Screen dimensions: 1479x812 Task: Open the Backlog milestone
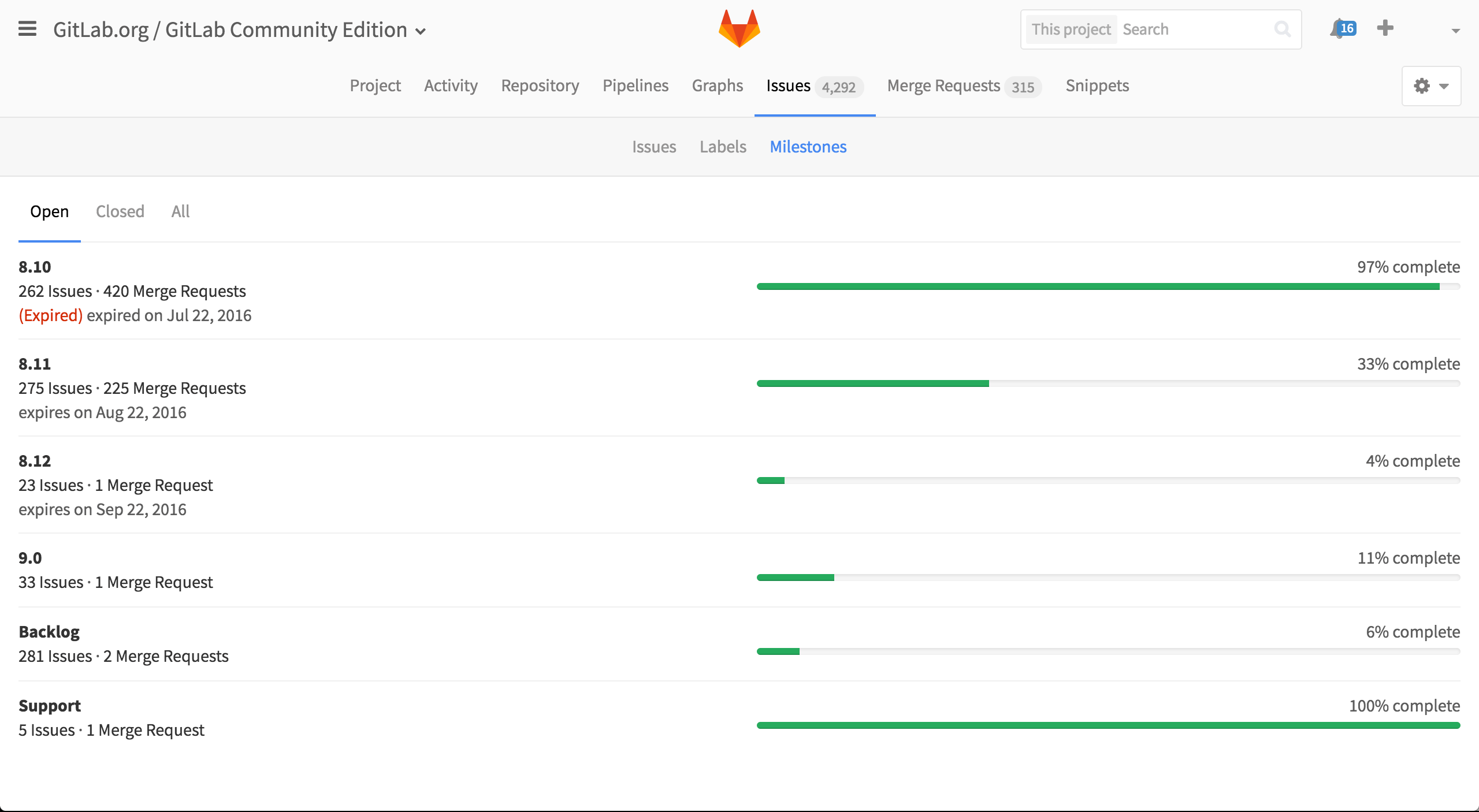pos(49,632)
